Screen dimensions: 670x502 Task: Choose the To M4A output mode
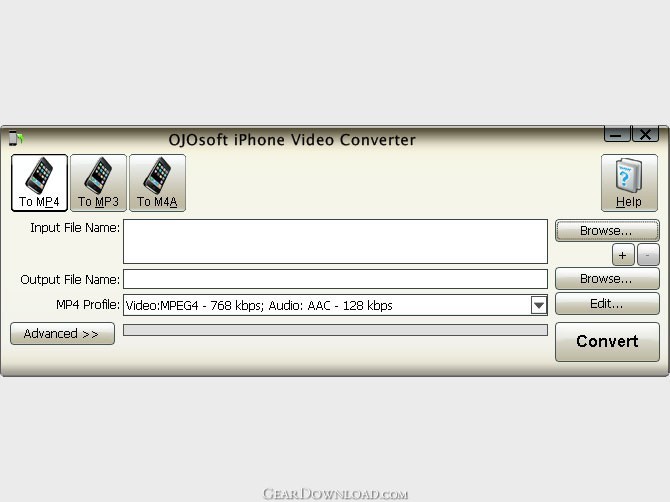pos(157,183)
